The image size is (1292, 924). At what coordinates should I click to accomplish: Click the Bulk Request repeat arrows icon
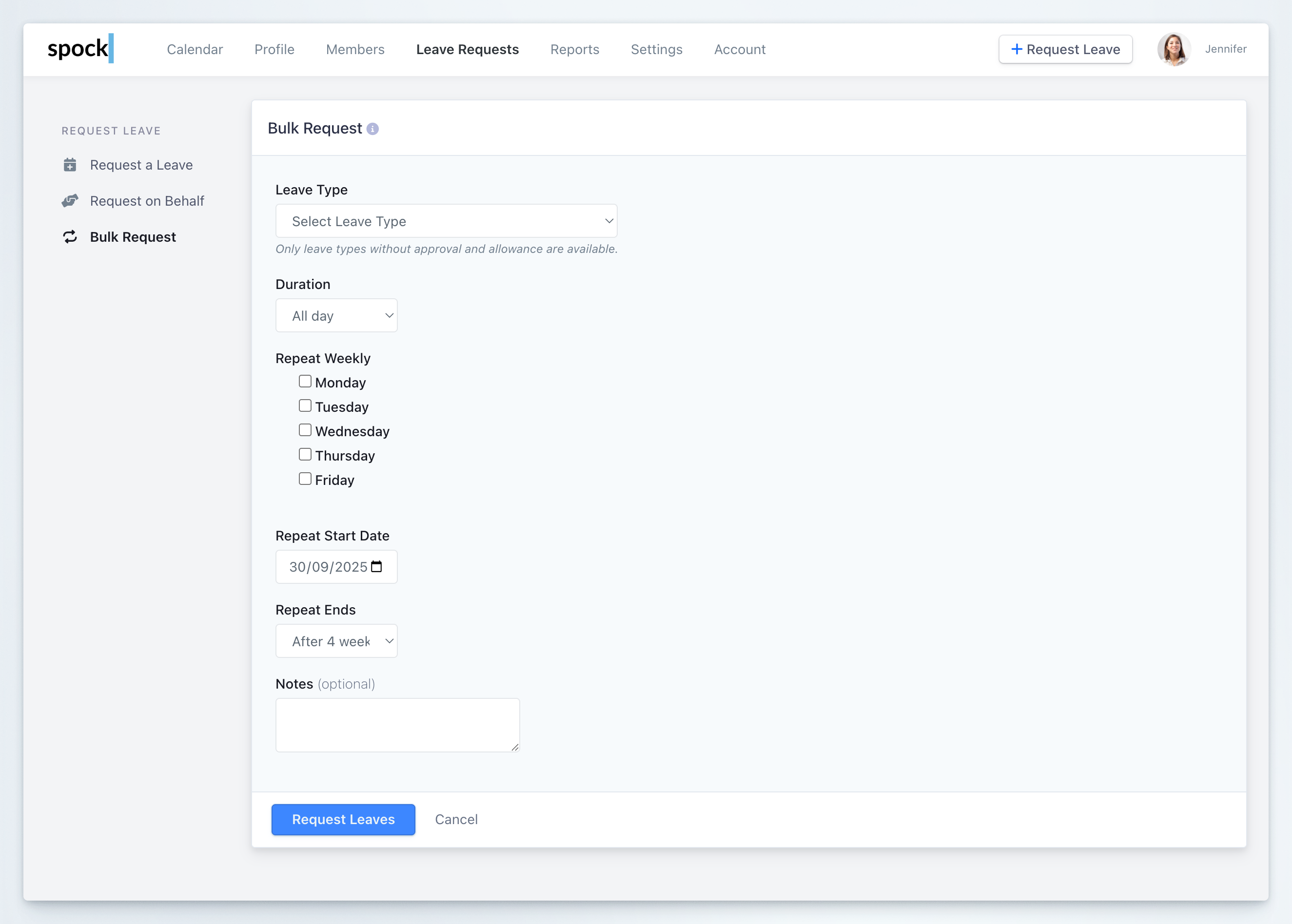70,237
